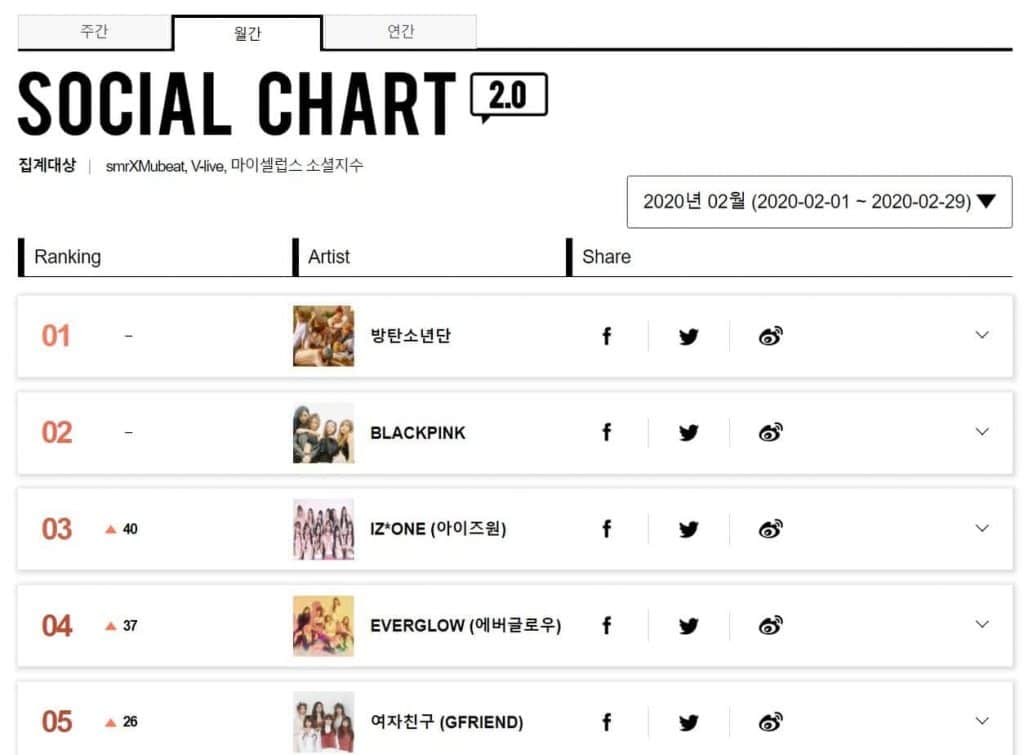Viewport: 1024px width, 755px height.
Task: Share 방탄소년단 on Facebook
Action: (606, 336)
